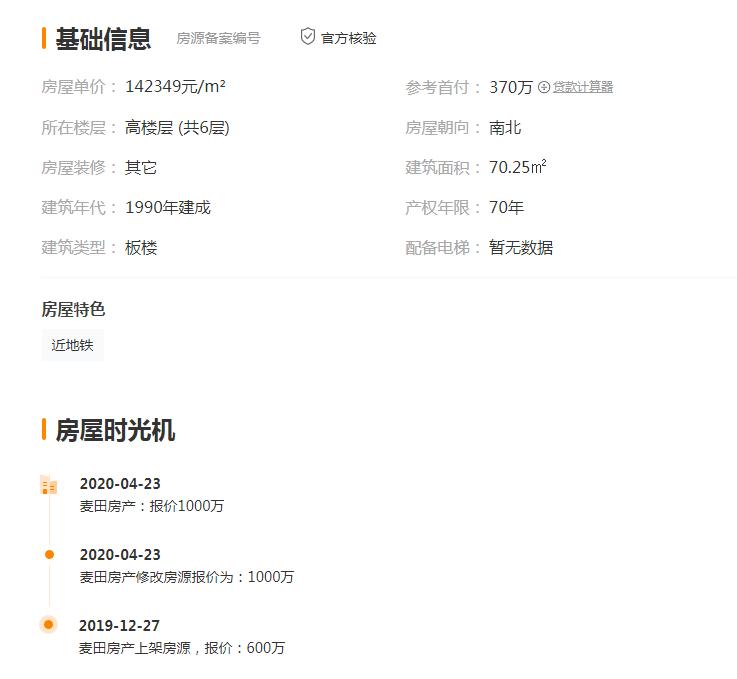Click the loan calculator plus icon
The image size is (737, 679).
pos(543,87)
